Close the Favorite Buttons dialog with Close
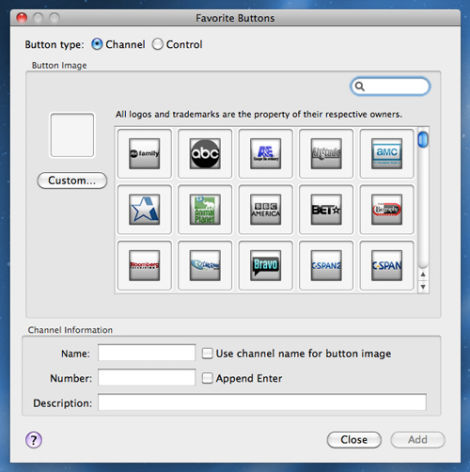This screenshot has height=472, width=470. pyautogui.click(x=354, y=440)
